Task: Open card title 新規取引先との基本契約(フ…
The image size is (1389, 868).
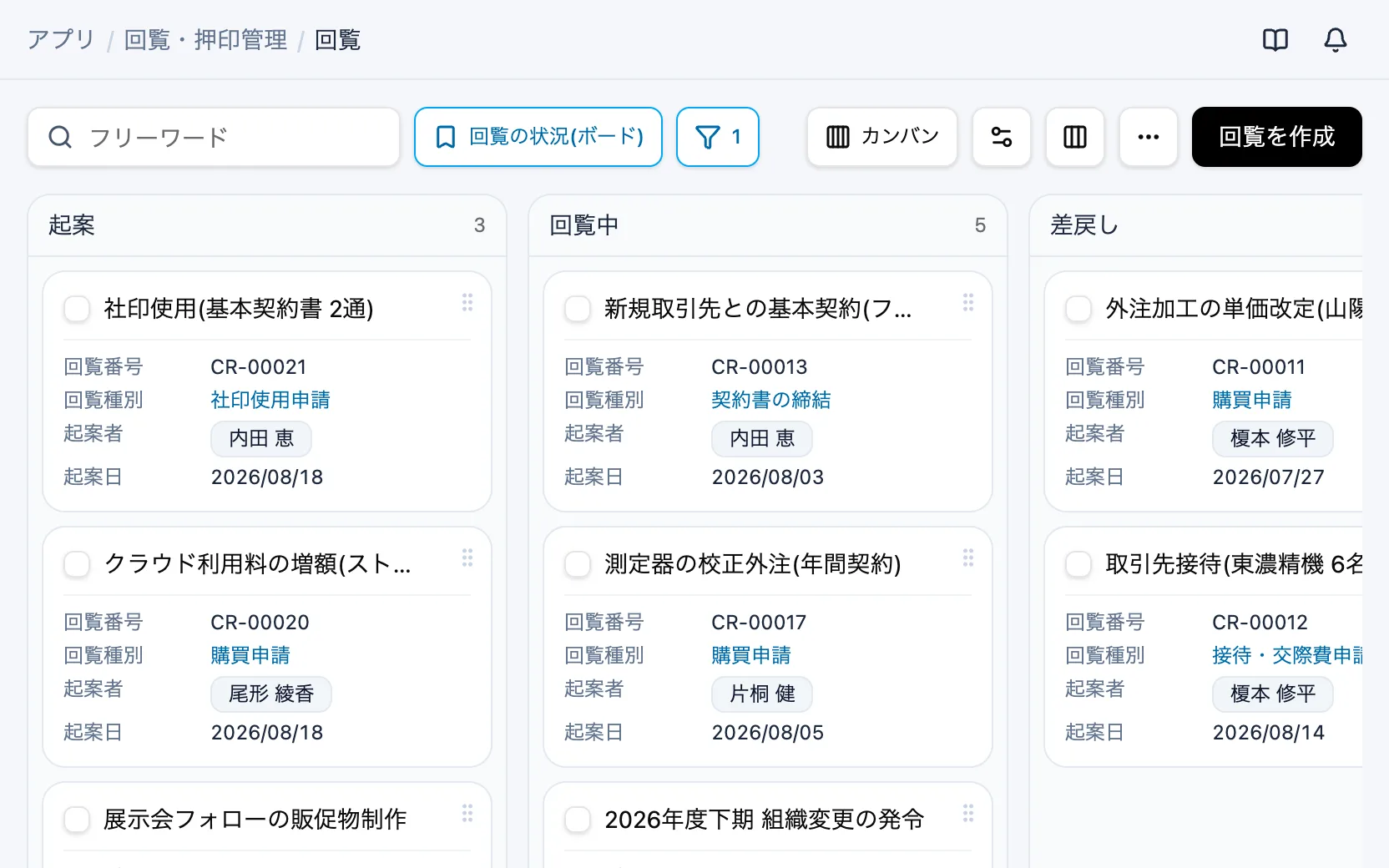Action: (758, 309)
